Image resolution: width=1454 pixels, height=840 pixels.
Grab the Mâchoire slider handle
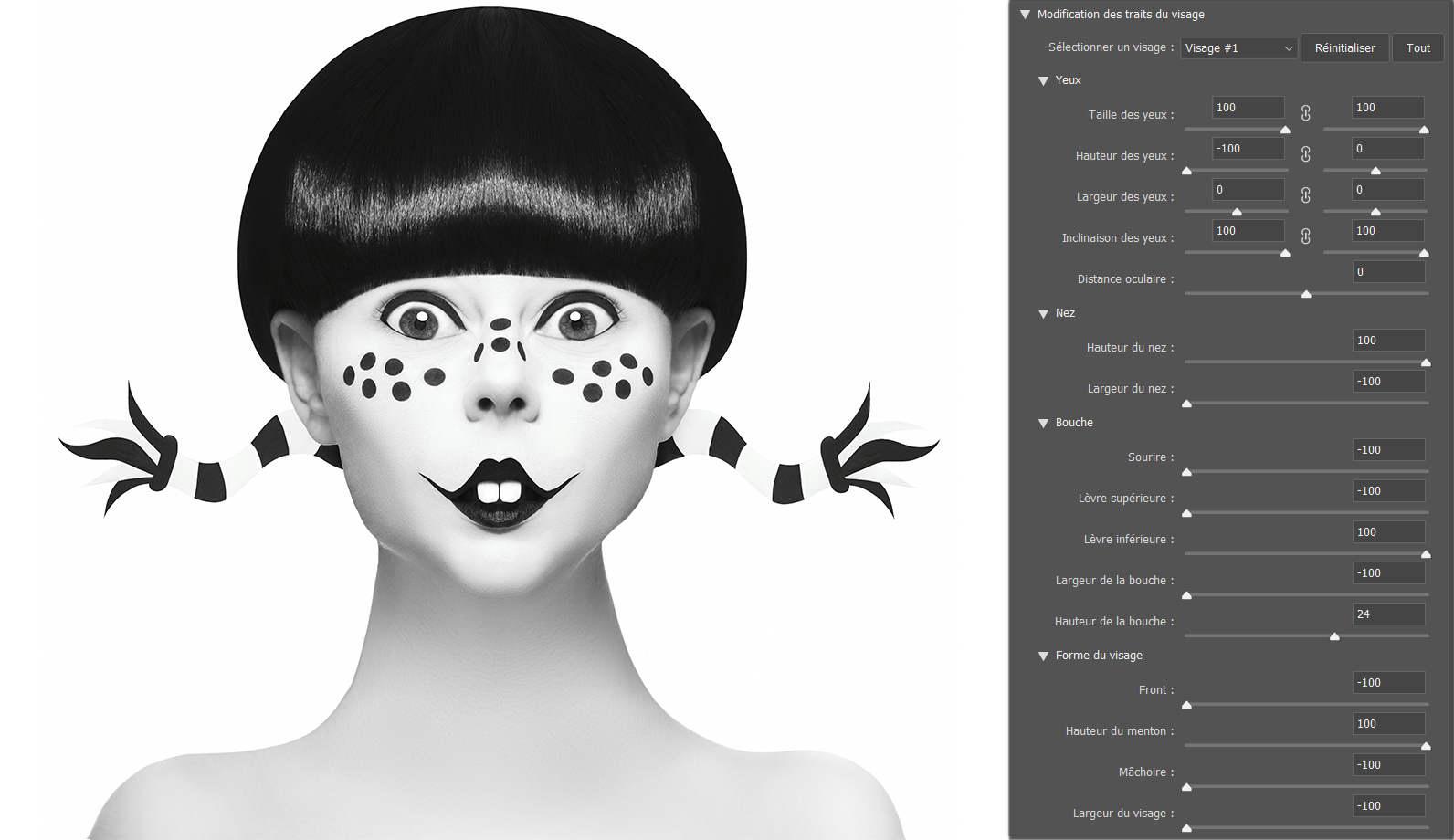tap(1186, 787)
